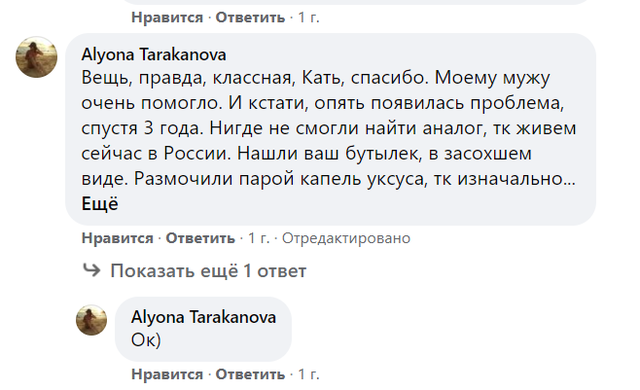Toggle Нравится on the cut-off topmost comment
This screenshot has width=640, height=390.
pyautogui.click(x=167, y=18)
